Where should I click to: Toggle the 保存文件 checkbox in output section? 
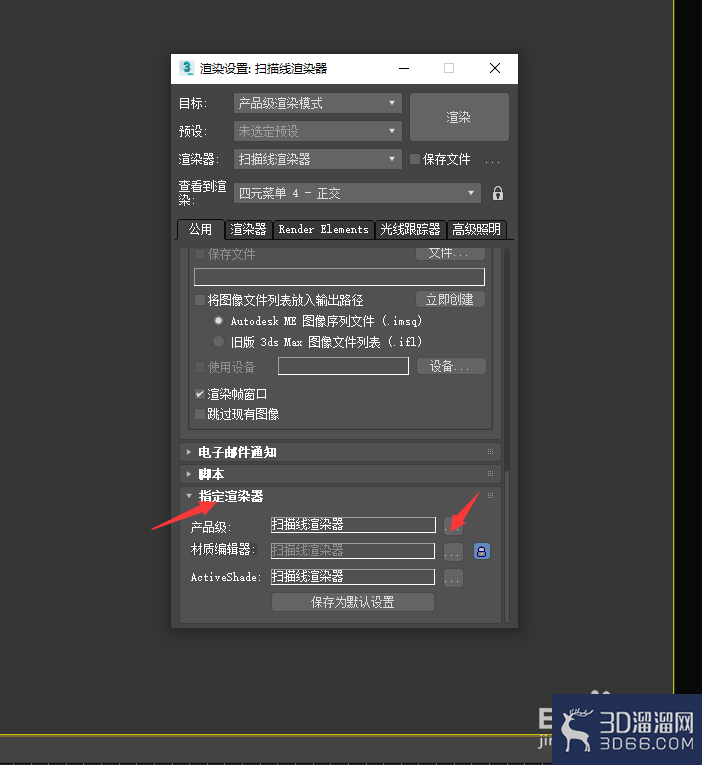(x=199, y=254)
